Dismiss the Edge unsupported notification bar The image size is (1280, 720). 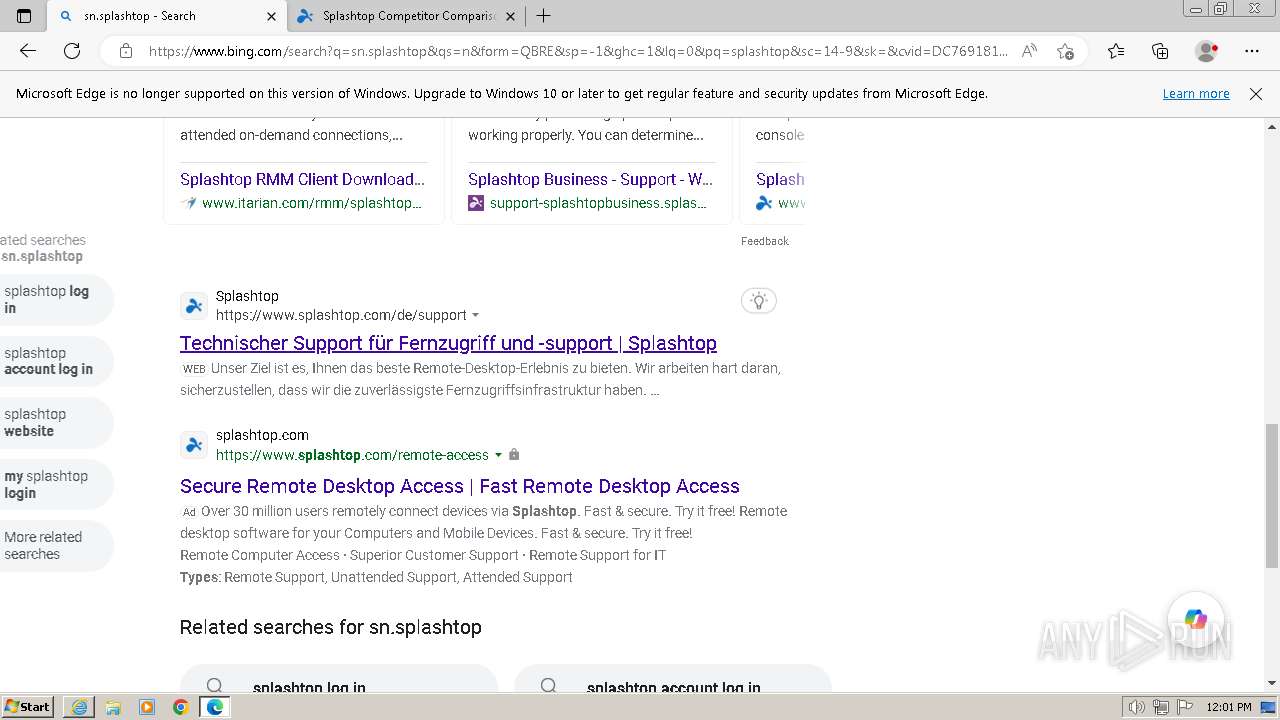1256,93
